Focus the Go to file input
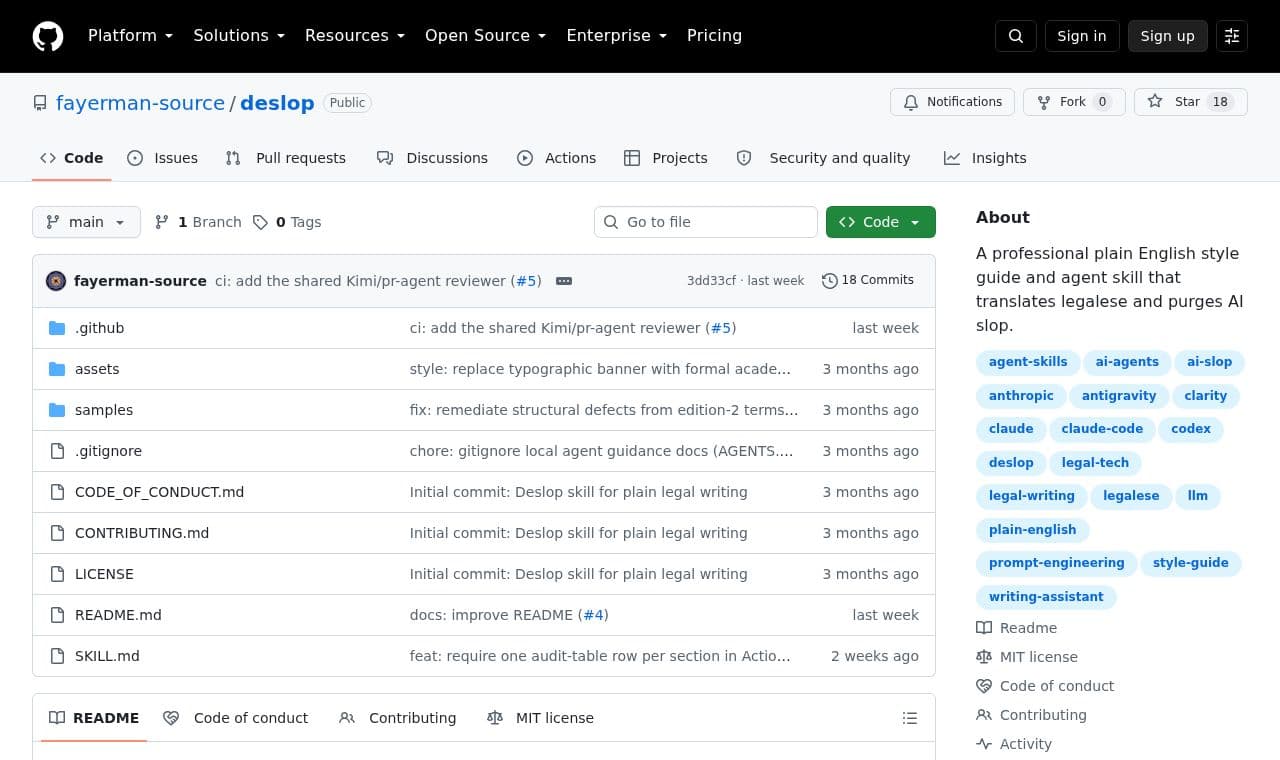Viewport: 1280px width, 760px height. click(x=706, y=222)
